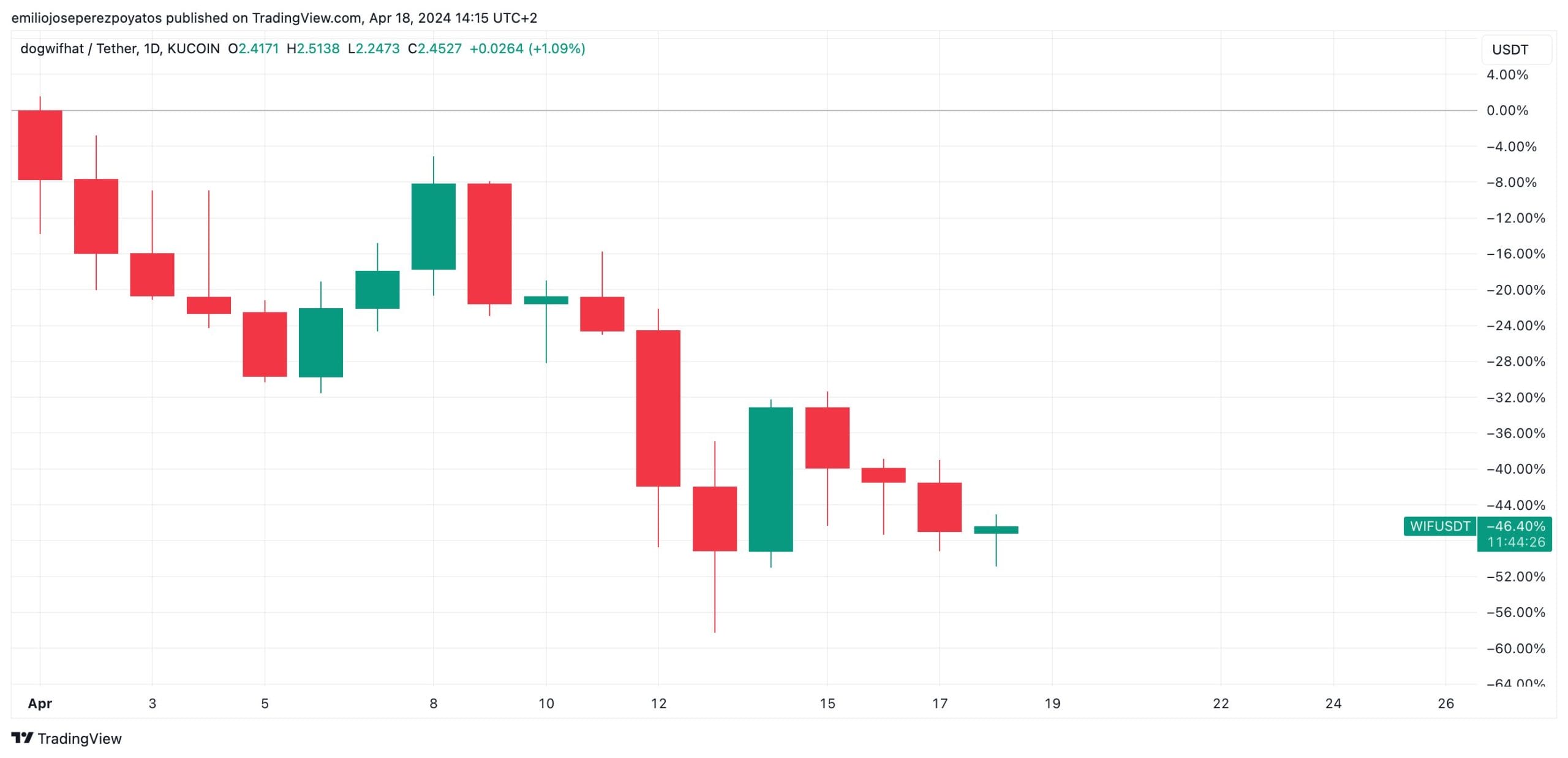Select the large red April 12 candle

point(658,408)
